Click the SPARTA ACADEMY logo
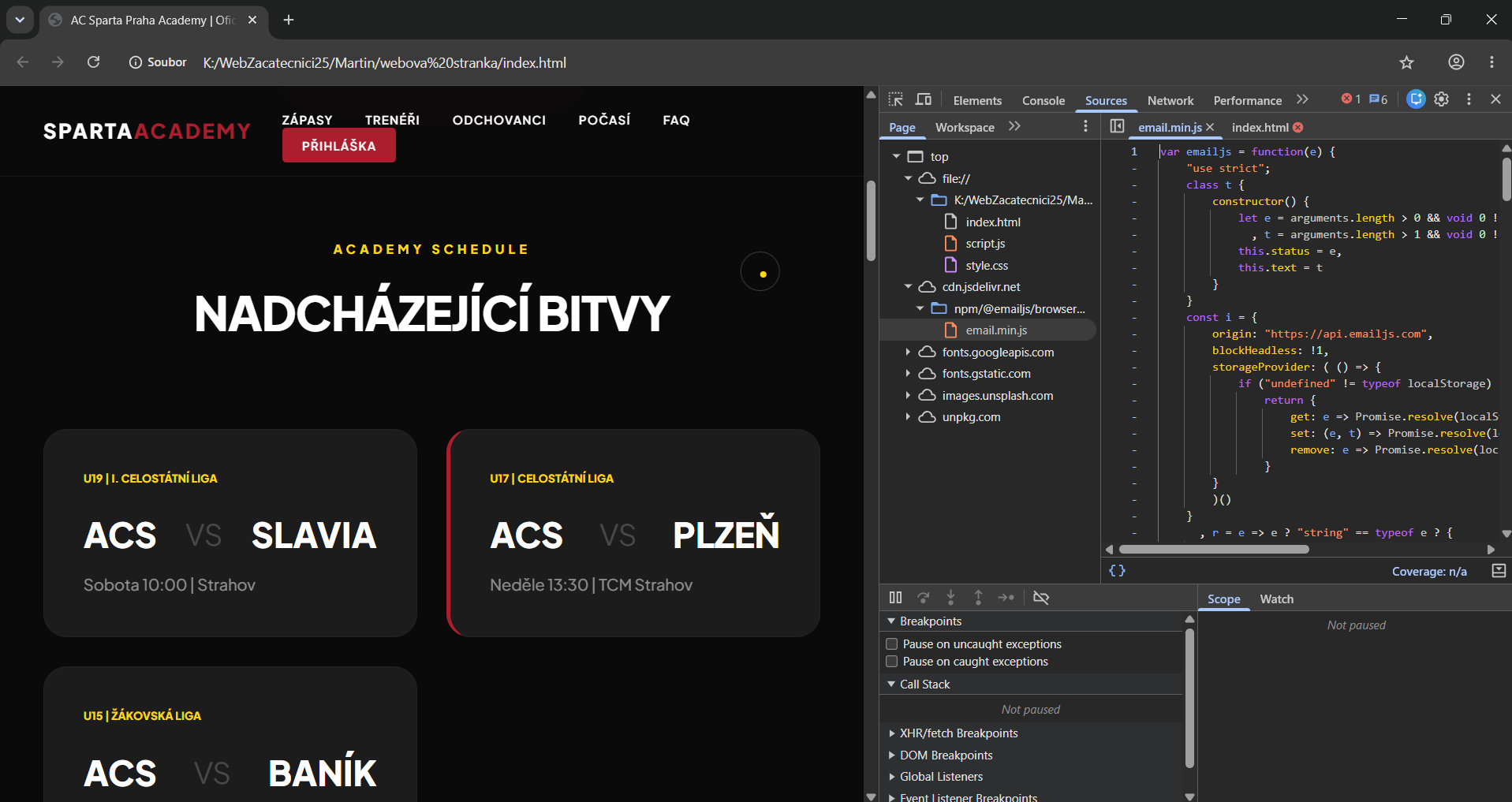The image size is (1512, 802). [x=147, y=131]
